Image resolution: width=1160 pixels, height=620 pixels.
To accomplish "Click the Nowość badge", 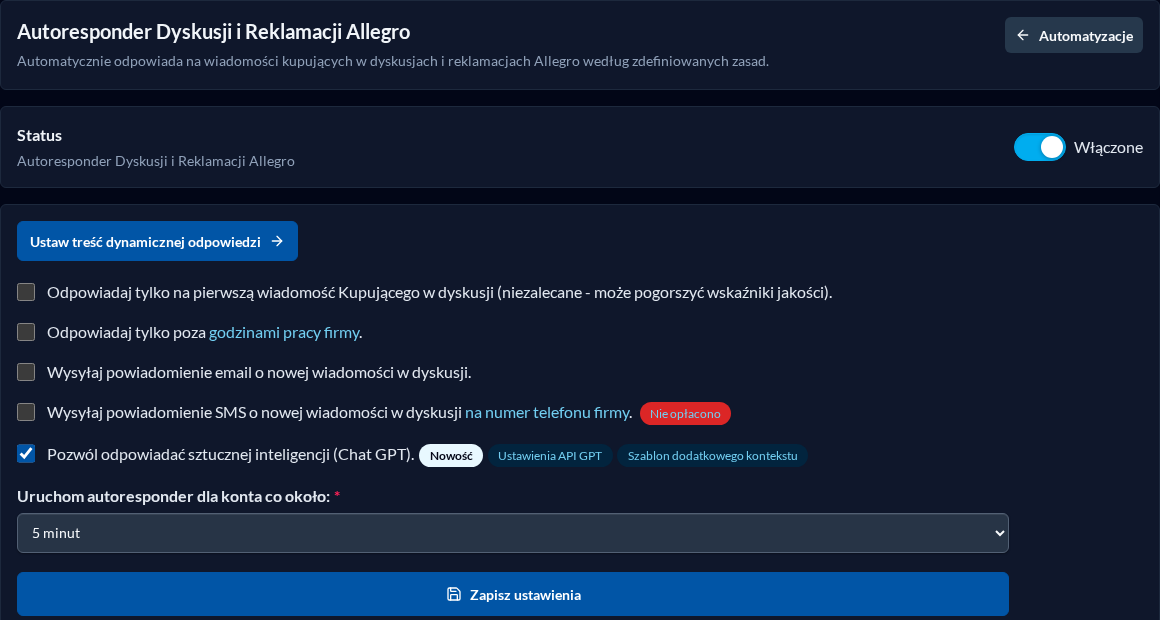I will coord(451,456).
